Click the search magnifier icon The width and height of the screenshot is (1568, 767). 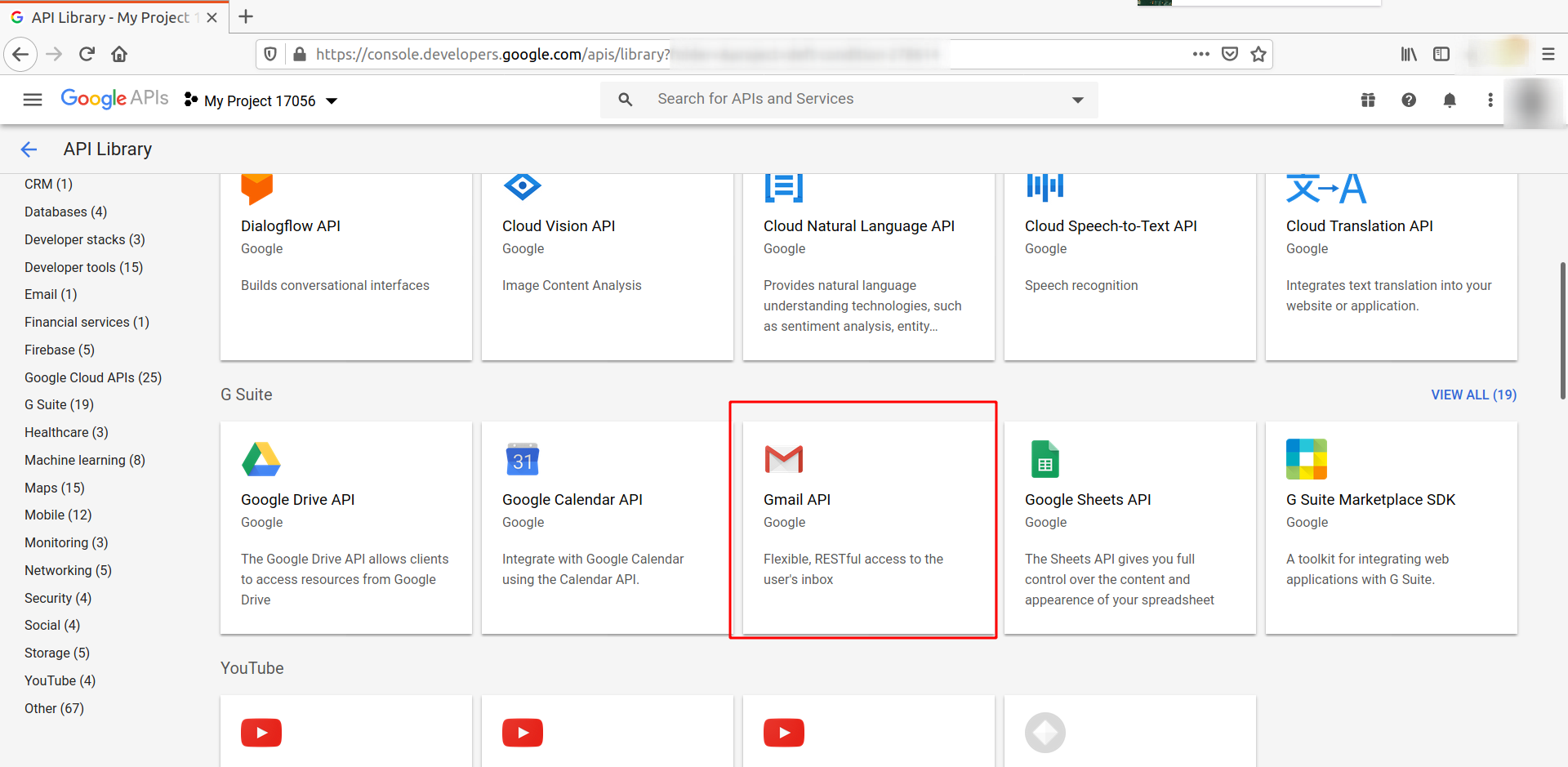(626, 100)
